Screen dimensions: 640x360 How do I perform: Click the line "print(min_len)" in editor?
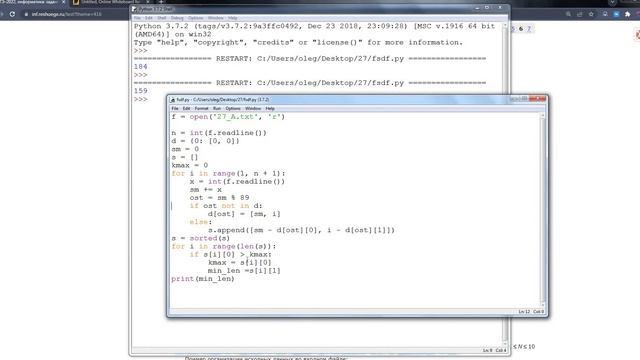203,279
